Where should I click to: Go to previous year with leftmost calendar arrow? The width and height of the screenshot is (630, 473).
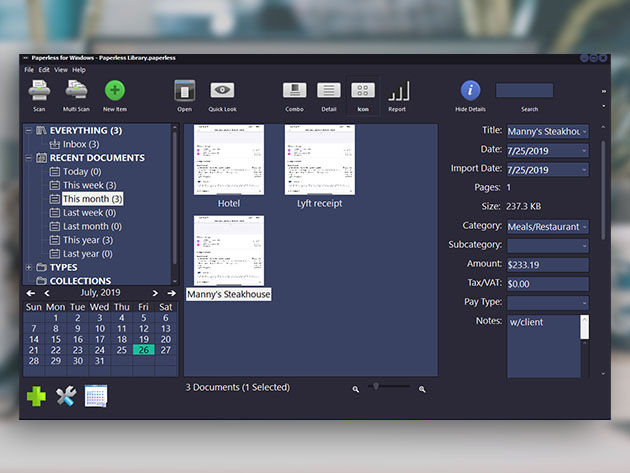[x=31, y=293]
